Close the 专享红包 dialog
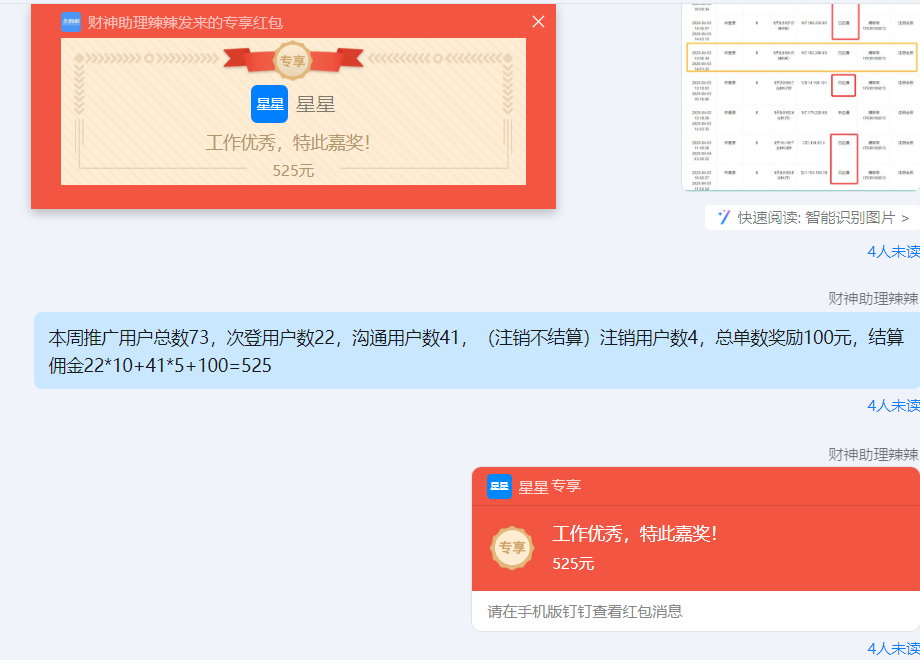Viewport: 920px width, 660px height. [538, 21]
